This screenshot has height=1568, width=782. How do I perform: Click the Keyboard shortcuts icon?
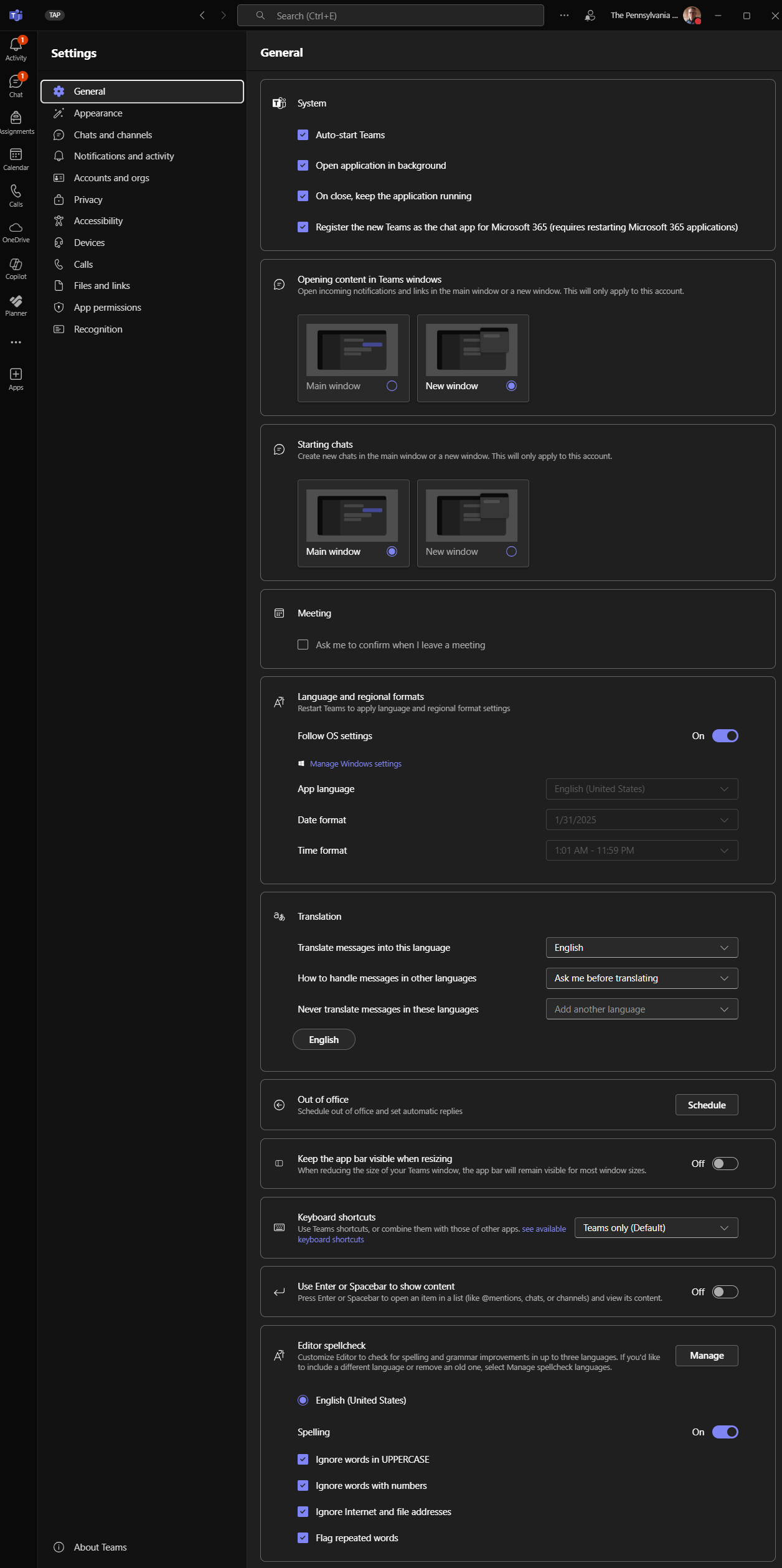pos(280,1227)
